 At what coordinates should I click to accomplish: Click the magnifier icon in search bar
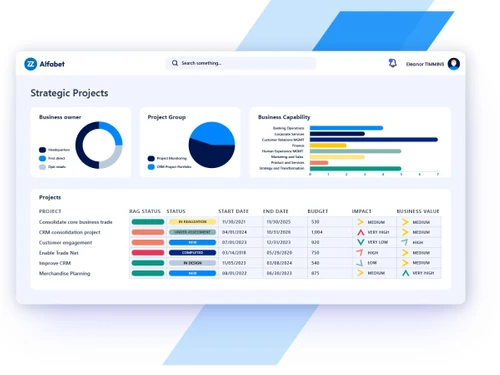(x=175, y=63)
